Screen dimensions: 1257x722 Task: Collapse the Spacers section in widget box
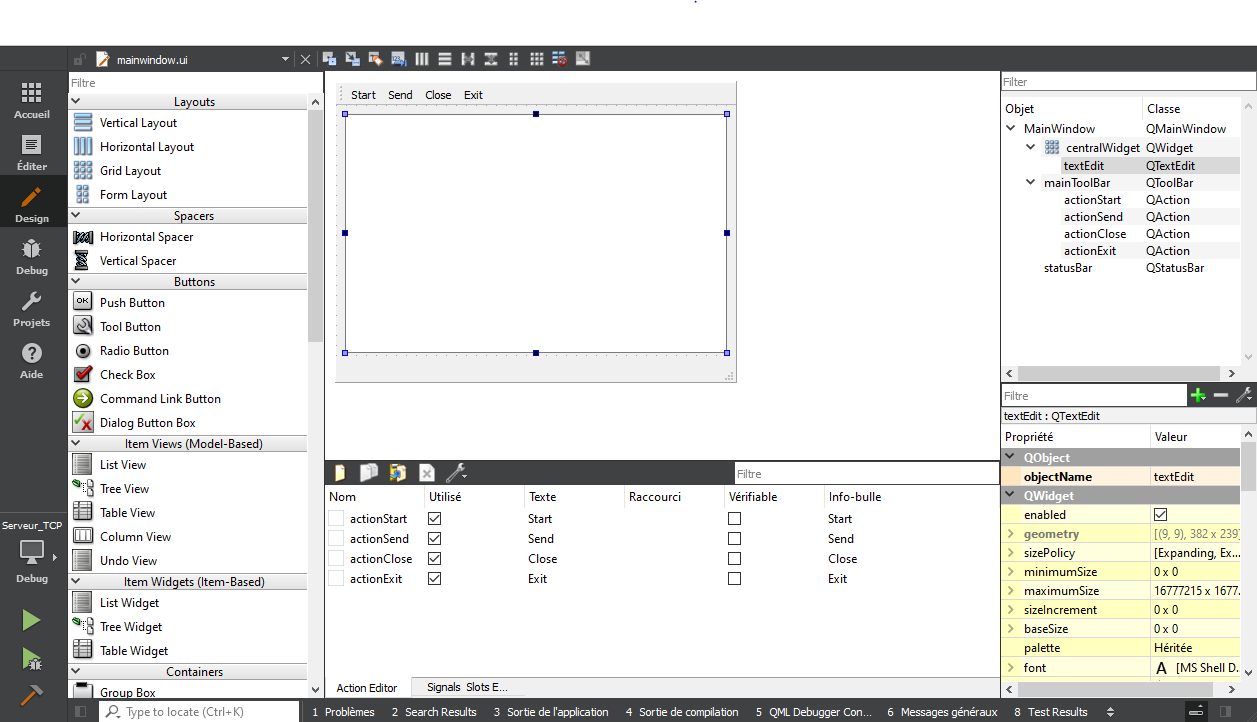tap(76, 215)
